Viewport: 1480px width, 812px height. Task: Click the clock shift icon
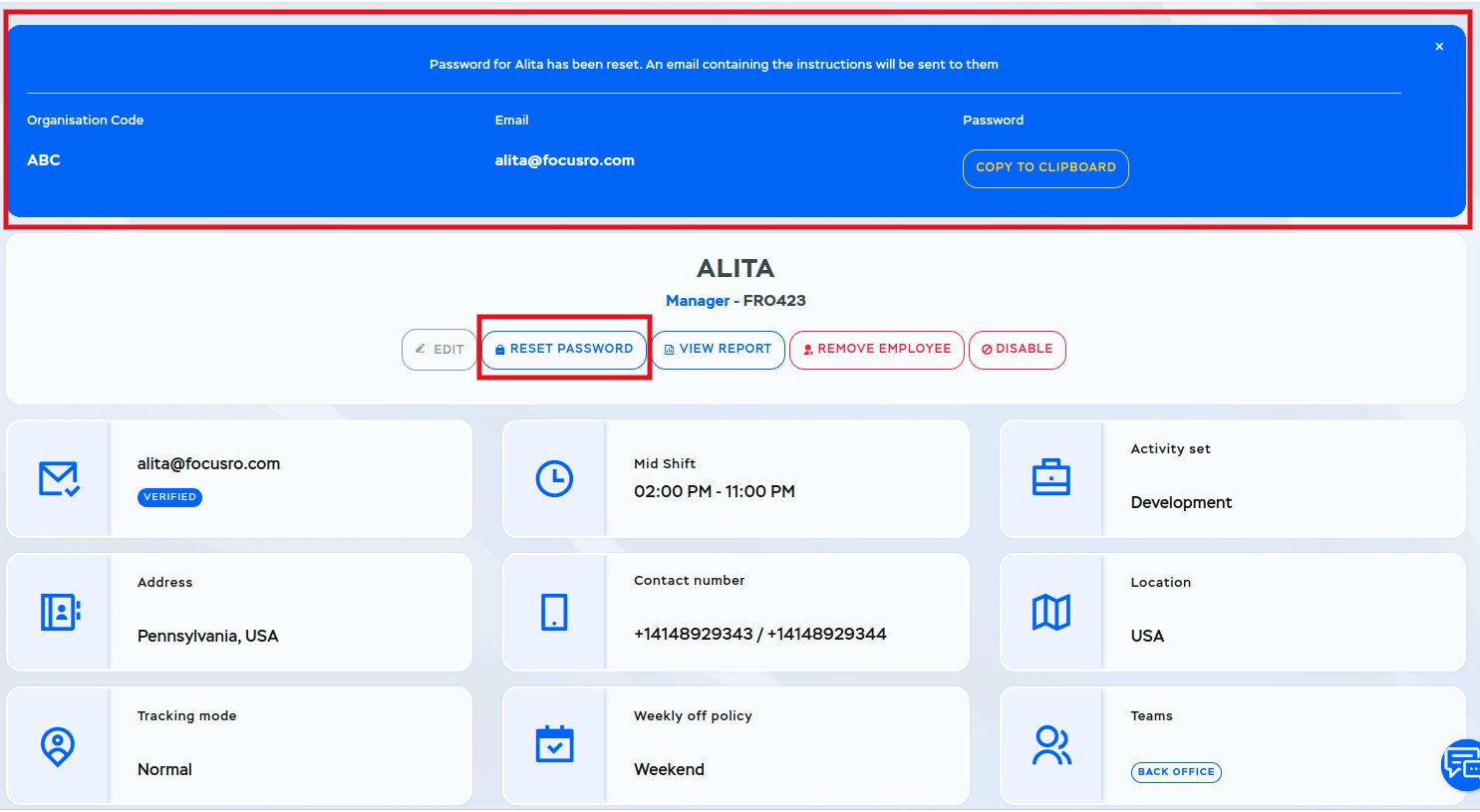coord(554,479)
